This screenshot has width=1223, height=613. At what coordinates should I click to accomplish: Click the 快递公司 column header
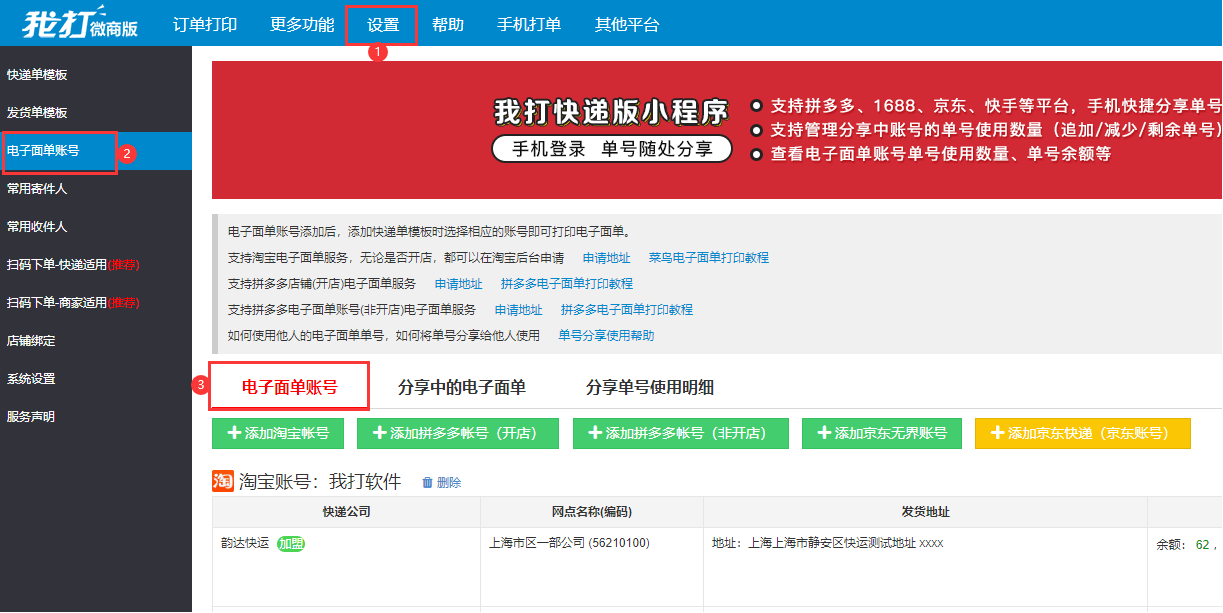click(347, 512)
